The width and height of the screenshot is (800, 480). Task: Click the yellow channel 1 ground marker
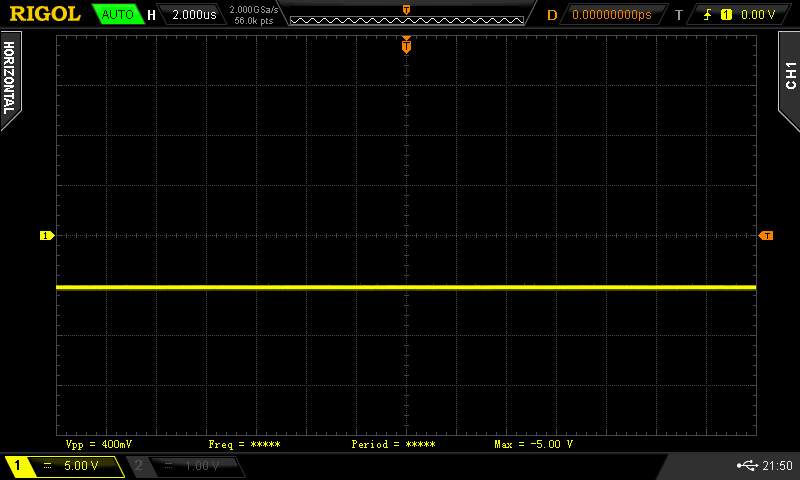[x=46, y=236]
